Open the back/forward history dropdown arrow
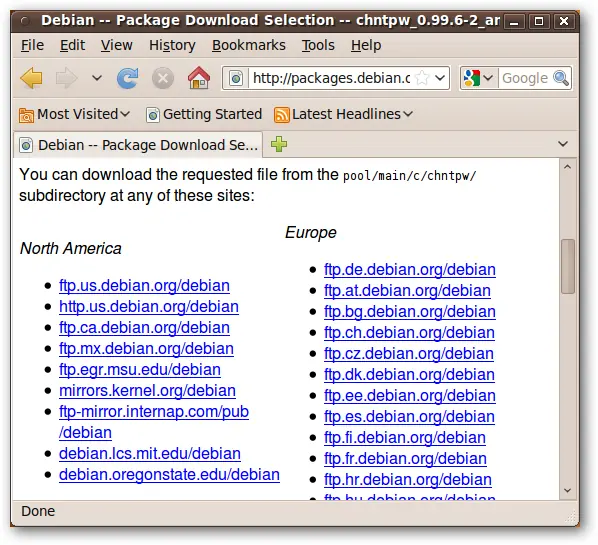Viewport: 598px width, 545px height. point(97,78)
